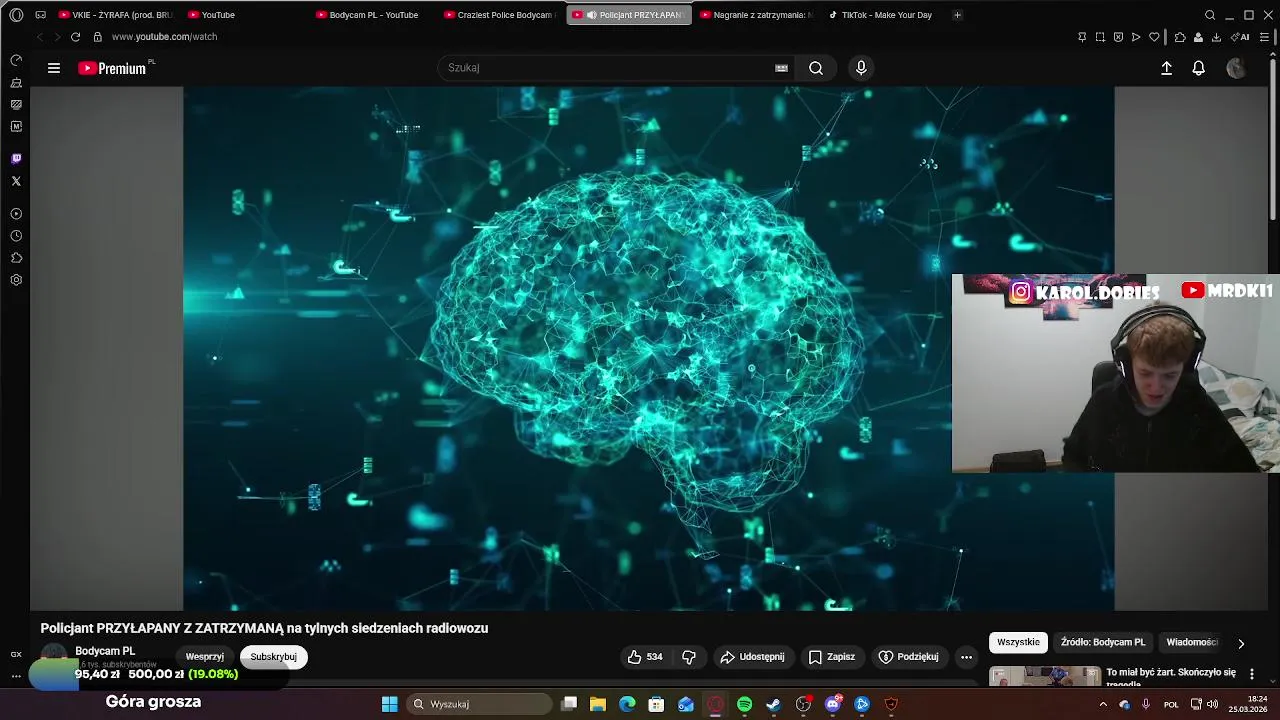
Task: Dislike the video
Action: [689, 657]
